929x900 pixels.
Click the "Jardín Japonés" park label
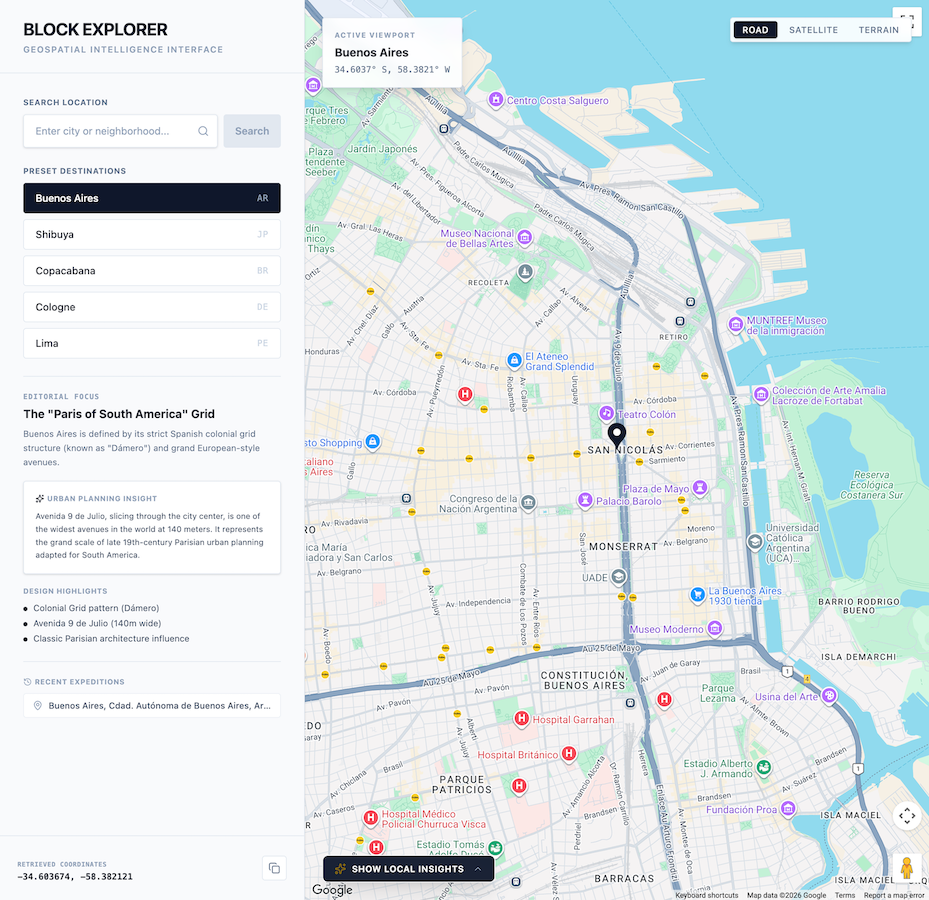pos(382,149)
